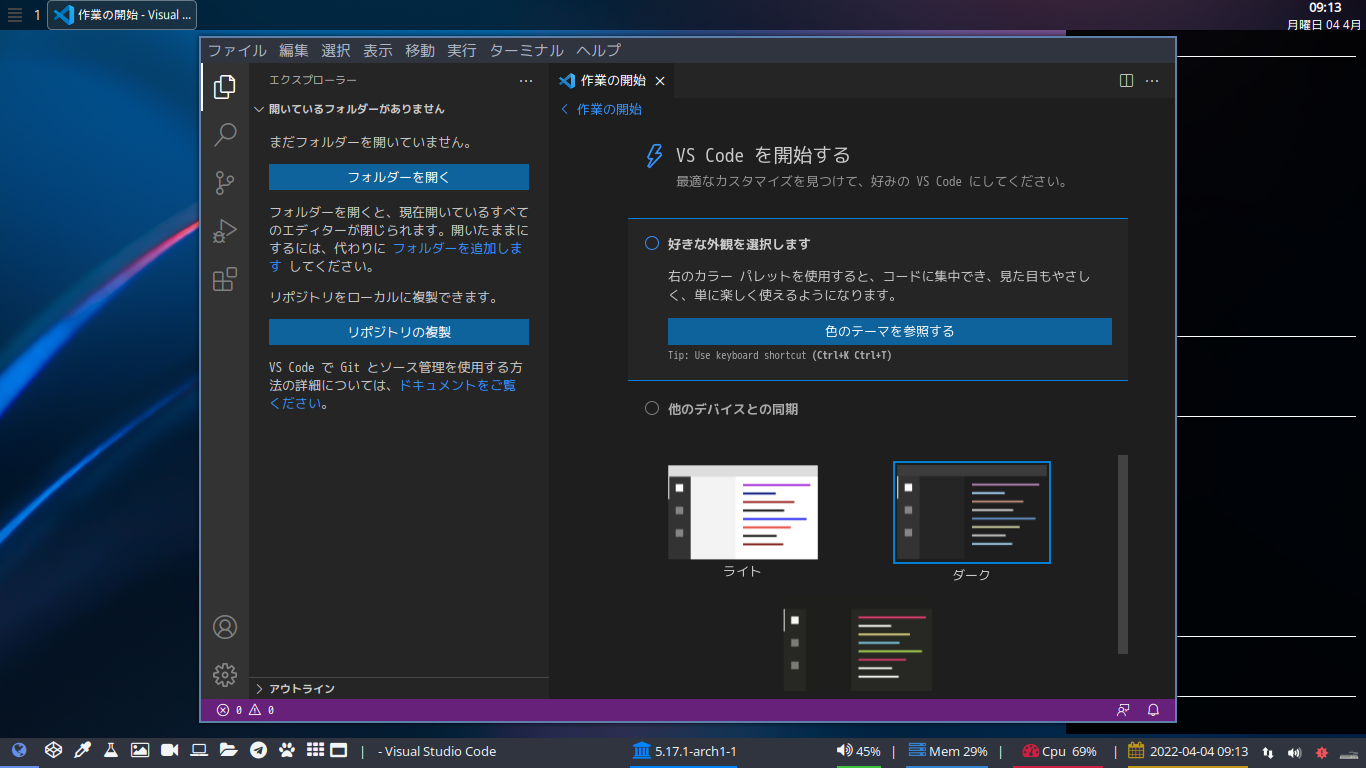Click the paw icon in the taskbar
1366x768 pixels.
click(x=287, y=750)
